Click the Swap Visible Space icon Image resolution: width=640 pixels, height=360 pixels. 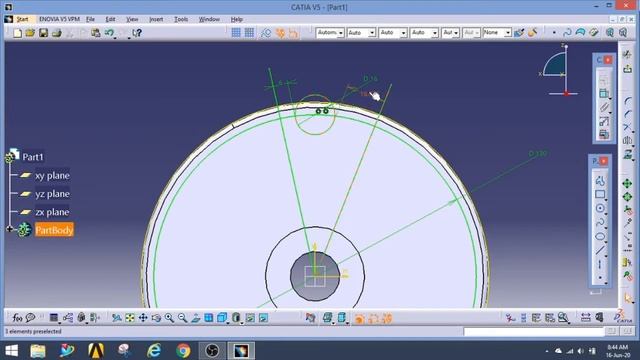(263, 318)
